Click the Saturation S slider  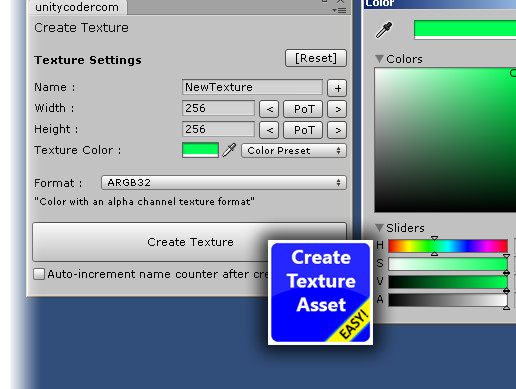tap(448, 264)
